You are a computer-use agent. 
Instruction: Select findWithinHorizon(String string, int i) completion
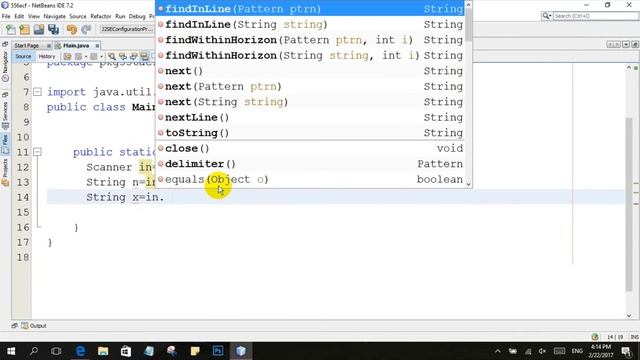tap(310, 56)
